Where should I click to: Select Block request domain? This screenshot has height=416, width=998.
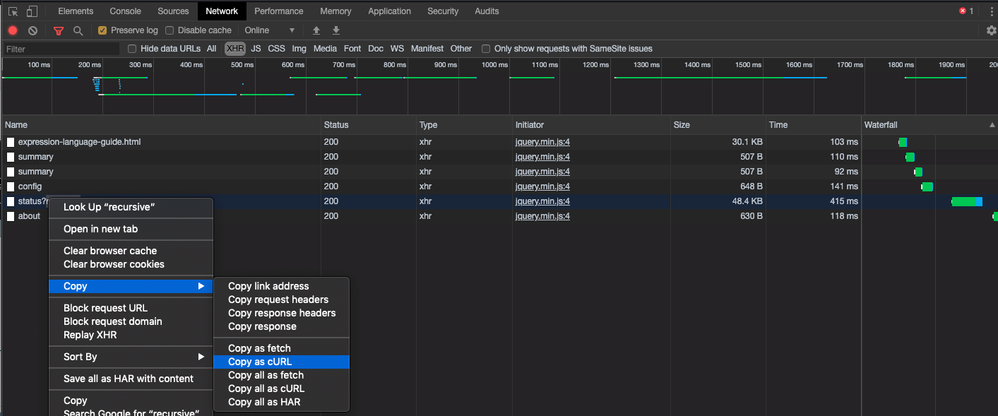tap(130, 322)
